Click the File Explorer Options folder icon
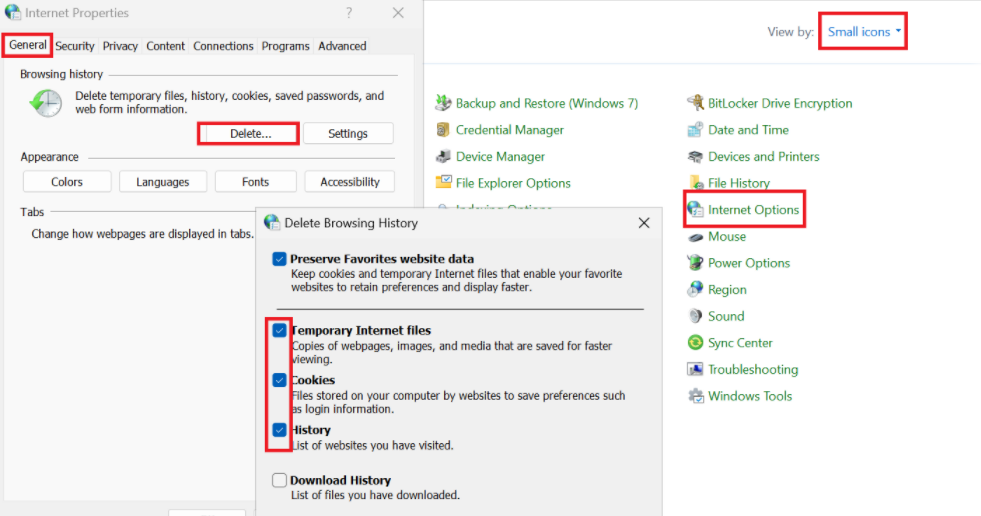 coord(444,183)
